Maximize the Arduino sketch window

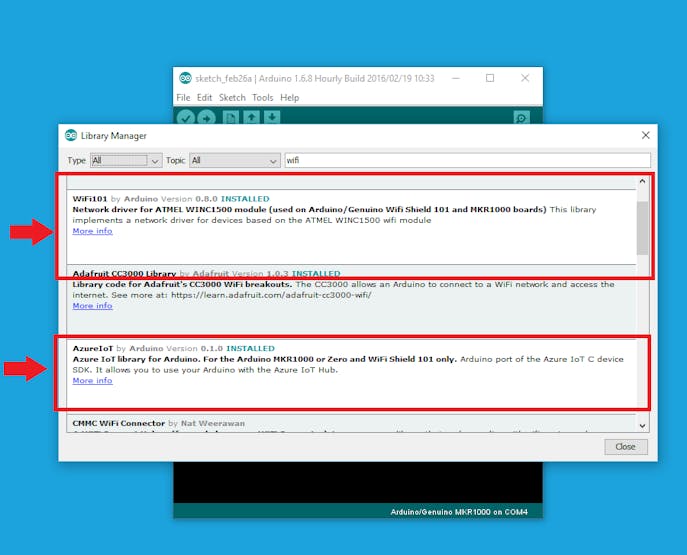490,78
